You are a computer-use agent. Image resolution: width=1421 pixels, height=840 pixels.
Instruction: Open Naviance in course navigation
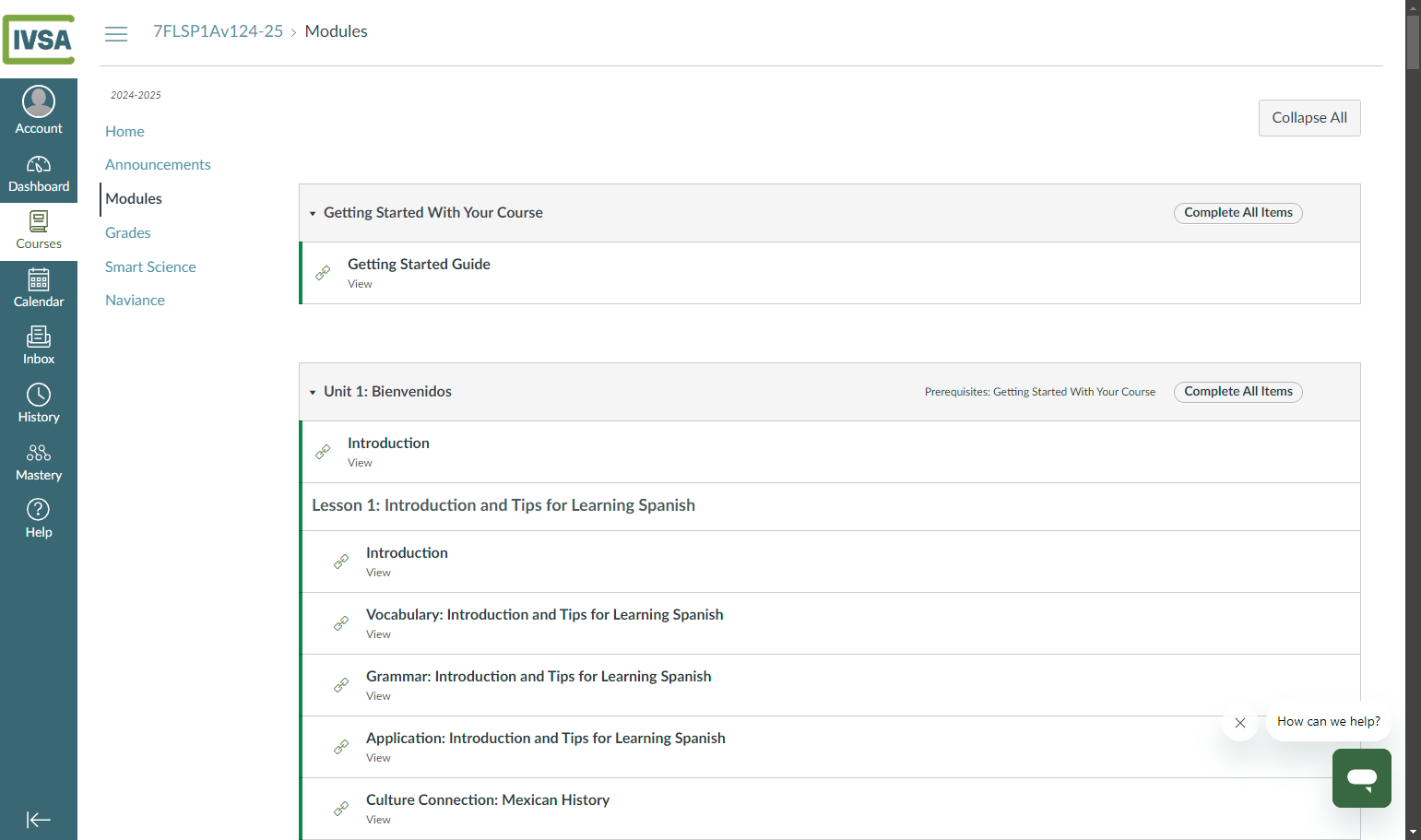135,300
